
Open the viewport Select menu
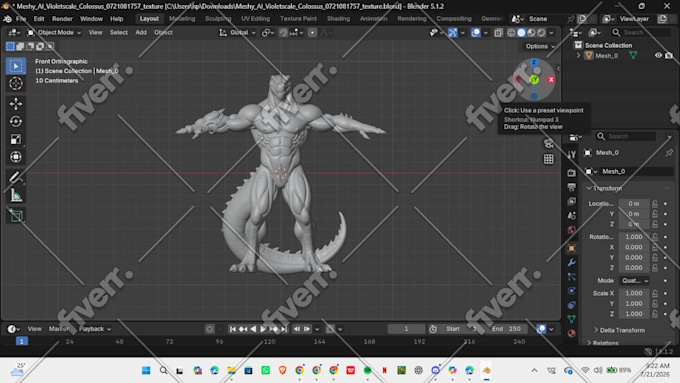point(118,33)
